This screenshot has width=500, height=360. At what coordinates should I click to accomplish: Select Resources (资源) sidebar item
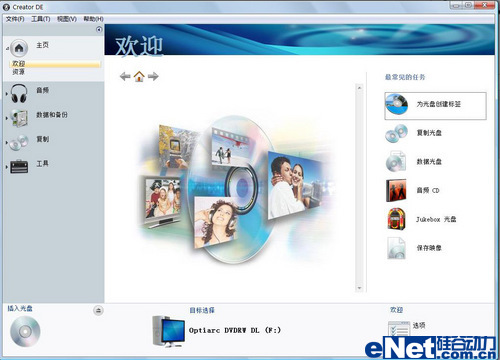[18, 72]
